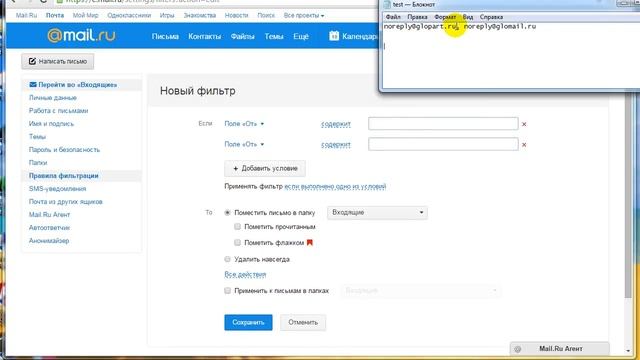Open Почта top link

55,16
